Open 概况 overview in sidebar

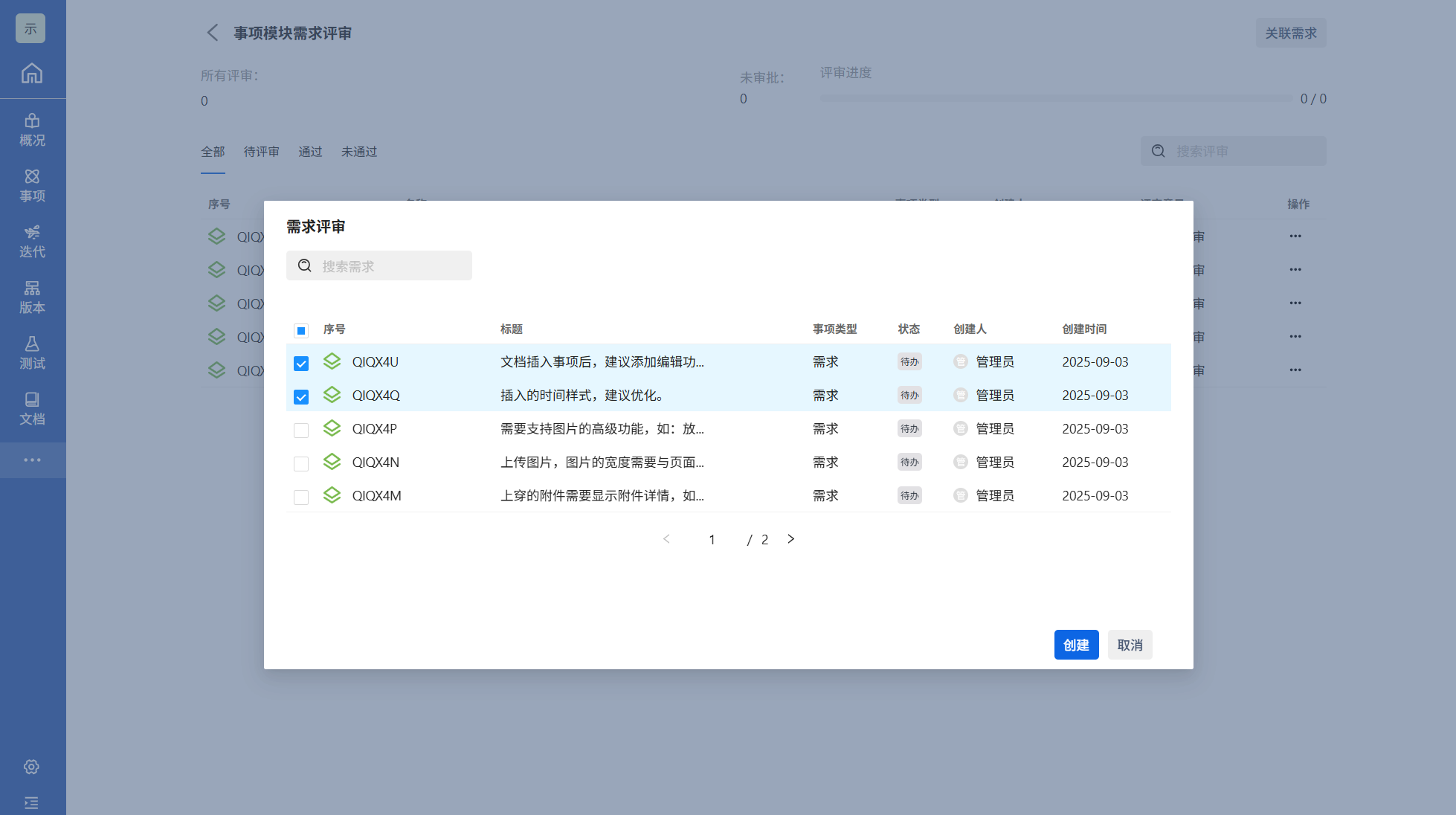pos(32,129)
